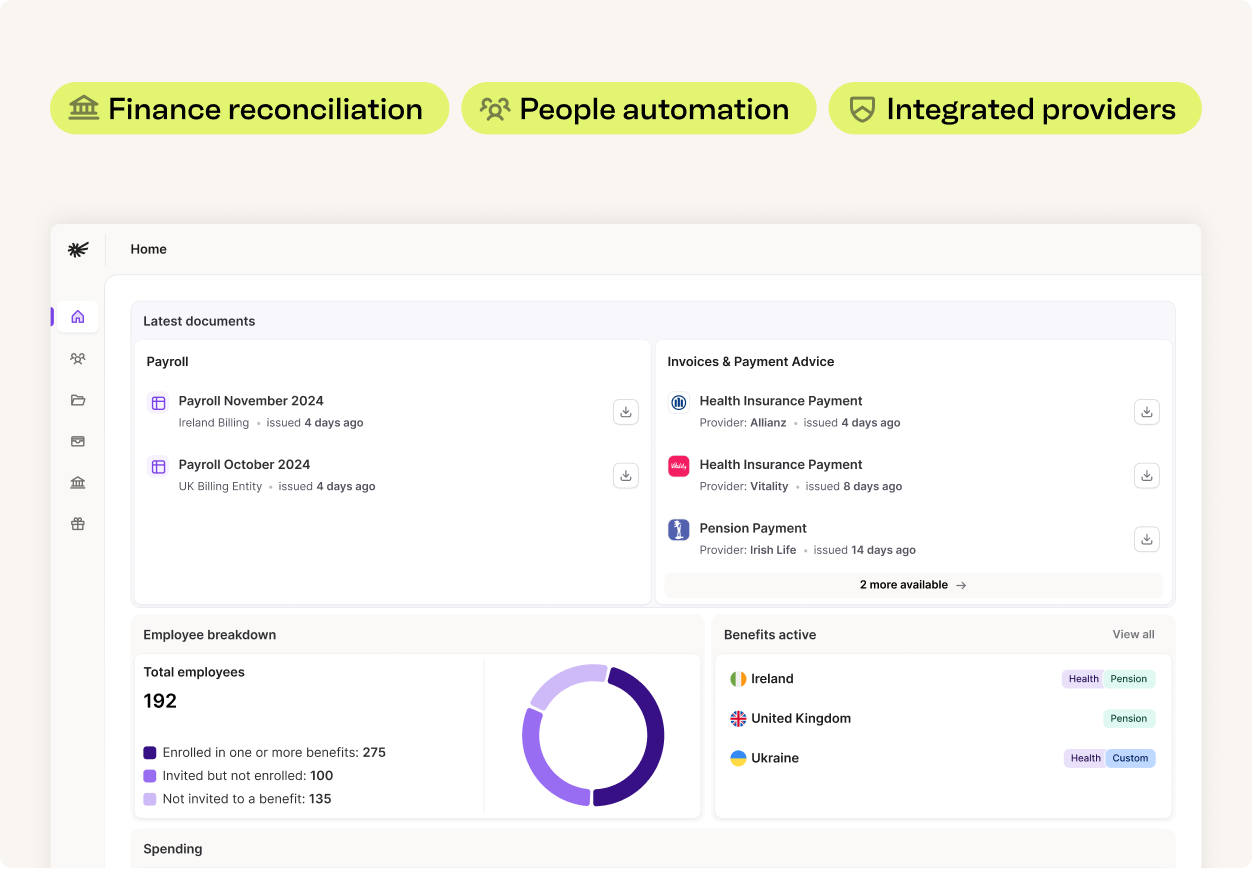Download Irish Life Pension Payment
The image size is (1252, 869).
pos(1147,539)
